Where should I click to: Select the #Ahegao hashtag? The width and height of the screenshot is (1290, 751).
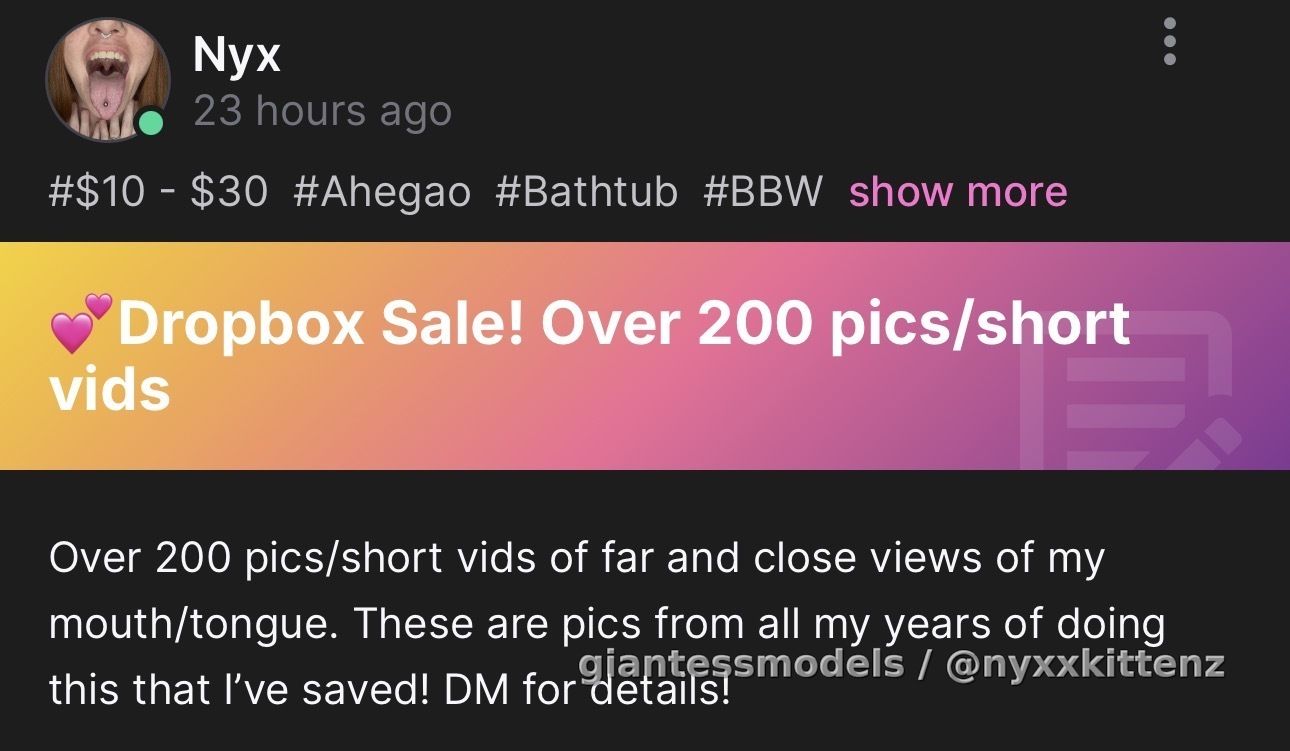tap(382, 191)
